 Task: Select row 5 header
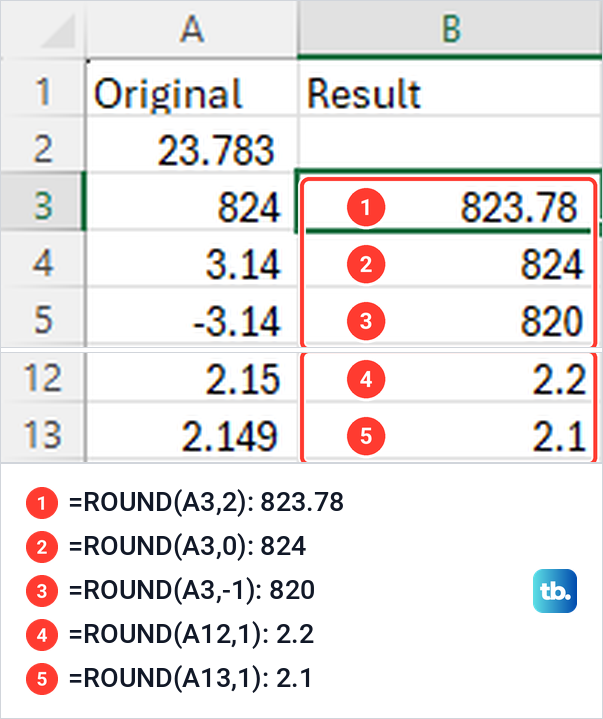(43, 317)
